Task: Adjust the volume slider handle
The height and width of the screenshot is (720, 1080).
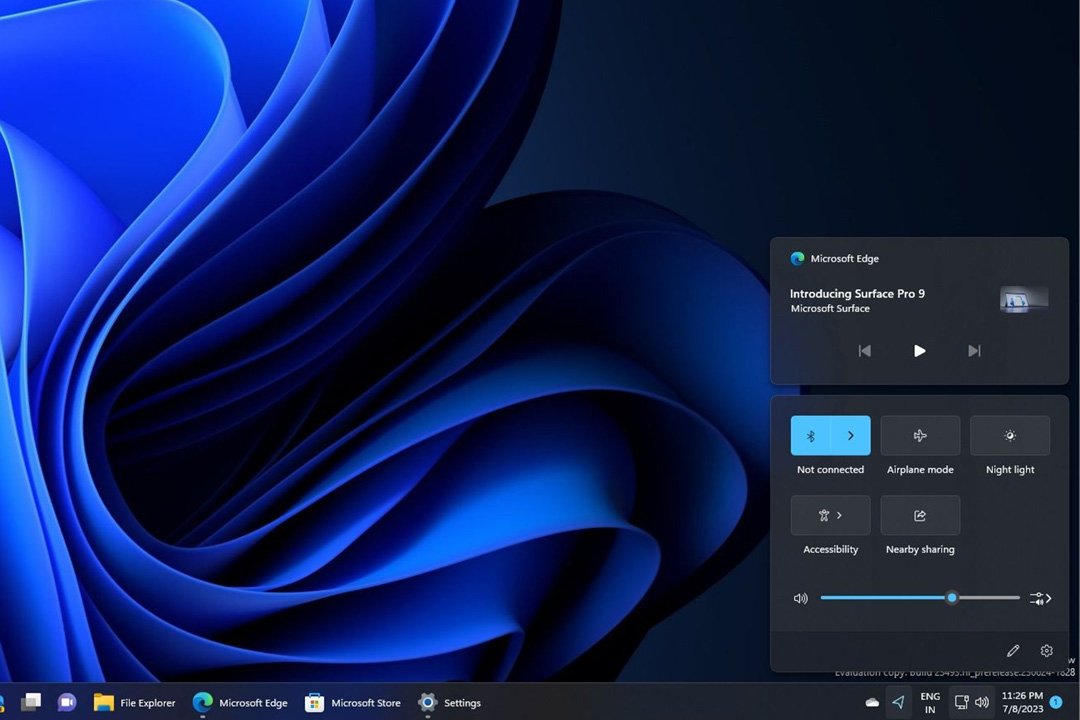Action: (x=952, y=597)
